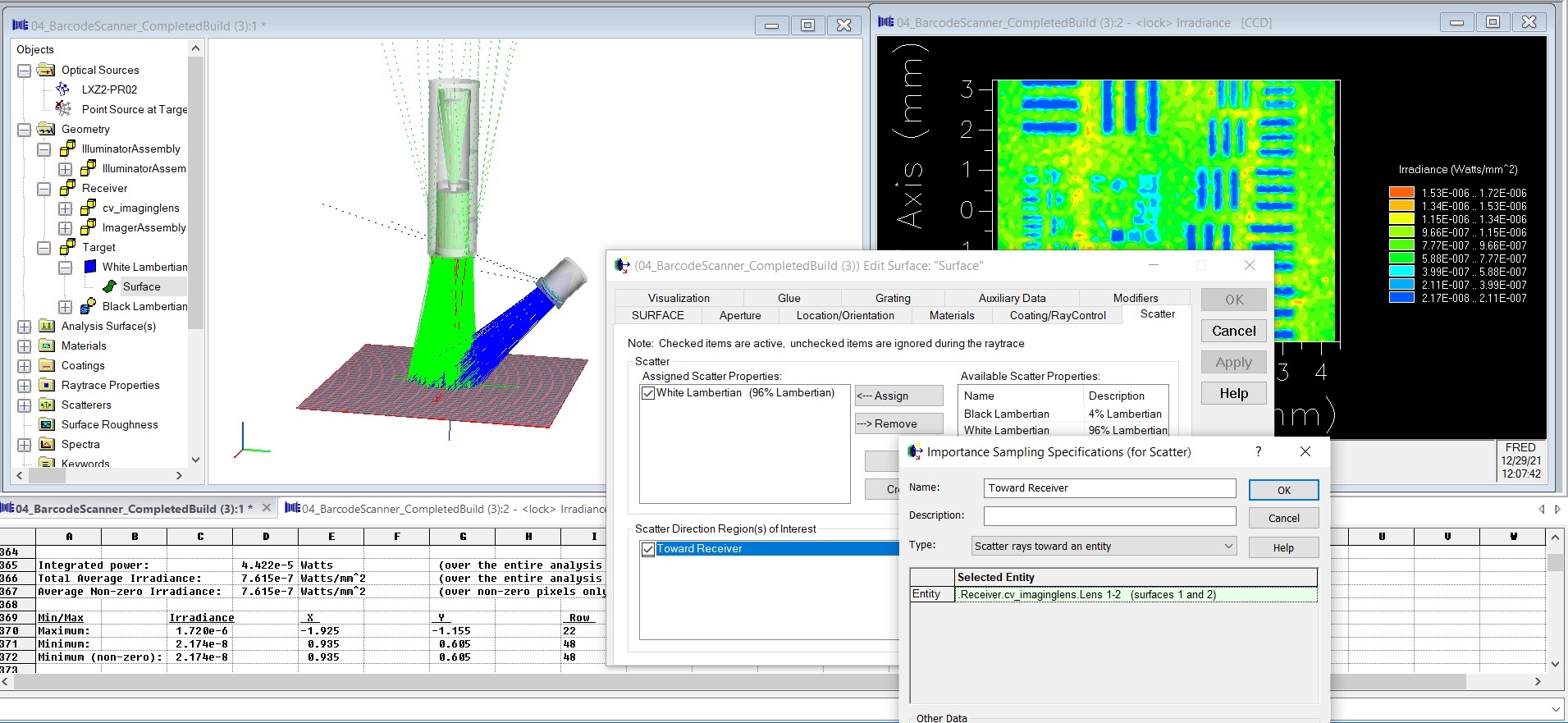Click the Target subassembly icon

pyautogui.click(x=68, y=247)
